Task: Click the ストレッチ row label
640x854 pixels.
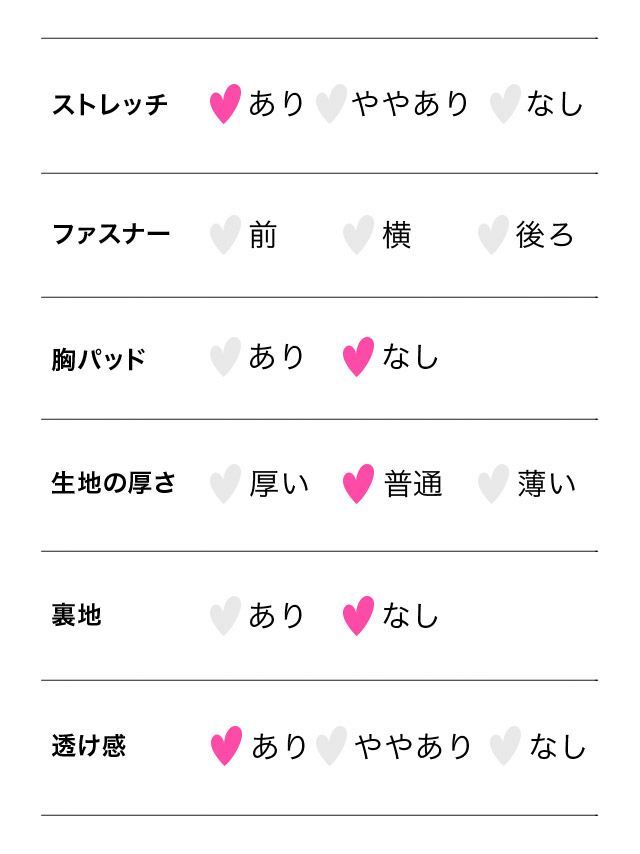Action: [110, 105]
